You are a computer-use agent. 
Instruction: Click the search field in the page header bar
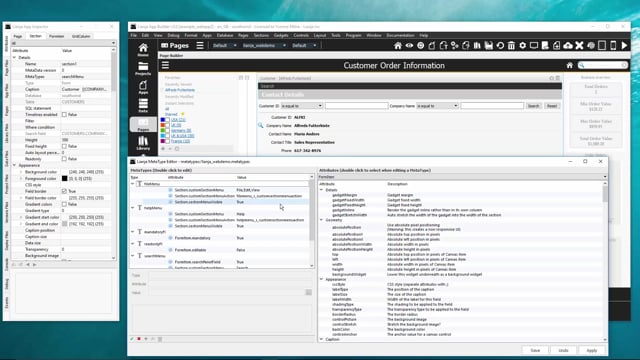[603, 65]
